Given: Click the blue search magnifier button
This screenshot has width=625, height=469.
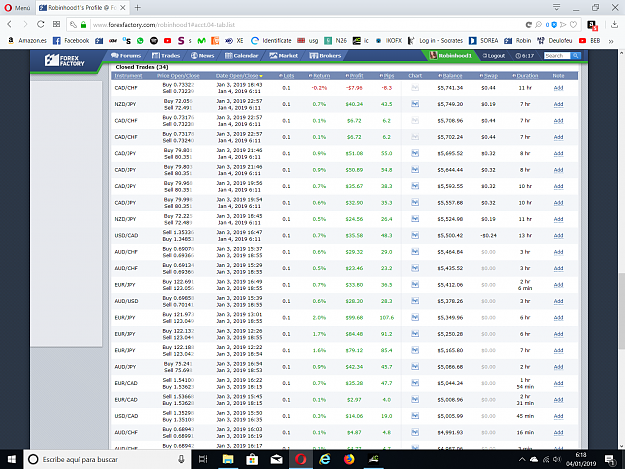Looking at the screenshot, I should (575, 56).
